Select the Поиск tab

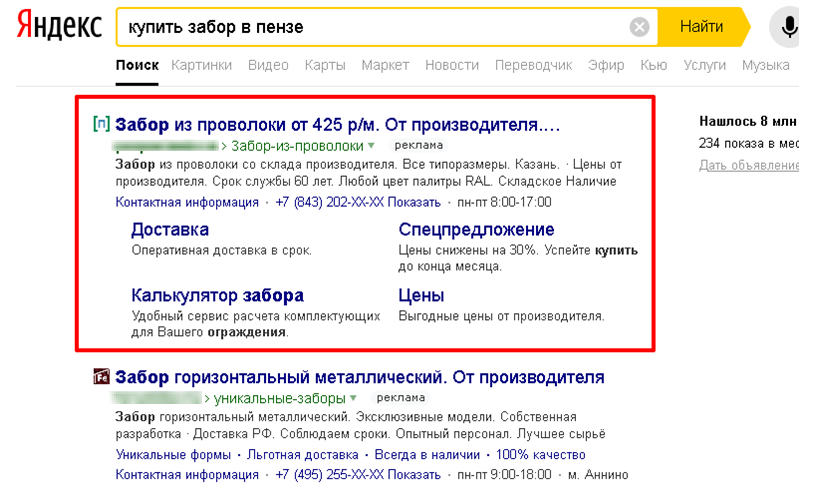(137, 65)
